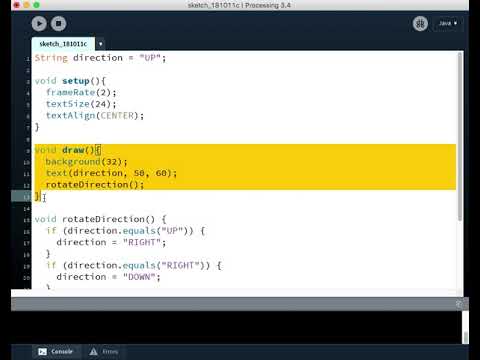This screenshot has height=360, width=480.
Task: Click line number 13 in gutter
Action: click(x=27, y=197)
